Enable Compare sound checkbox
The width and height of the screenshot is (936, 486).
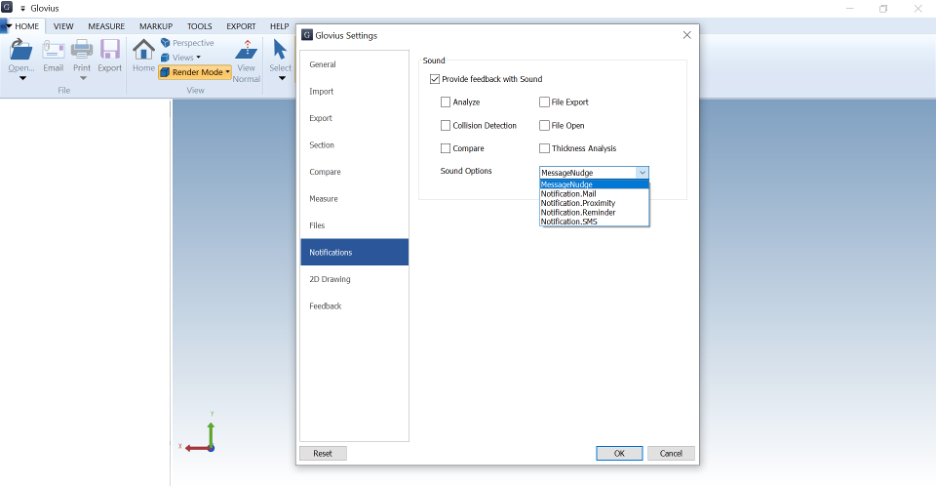click(x=445, y=148)
